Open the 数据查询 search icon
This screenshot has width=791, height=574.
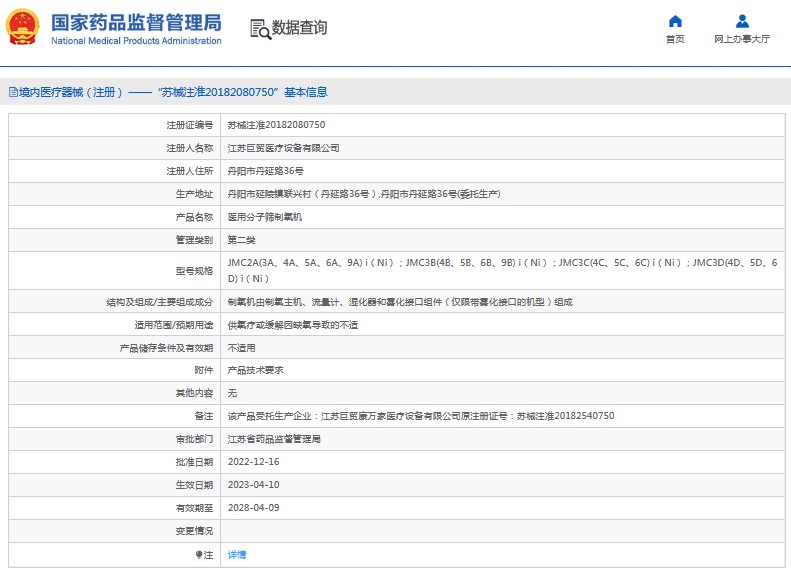coord(260,29)
